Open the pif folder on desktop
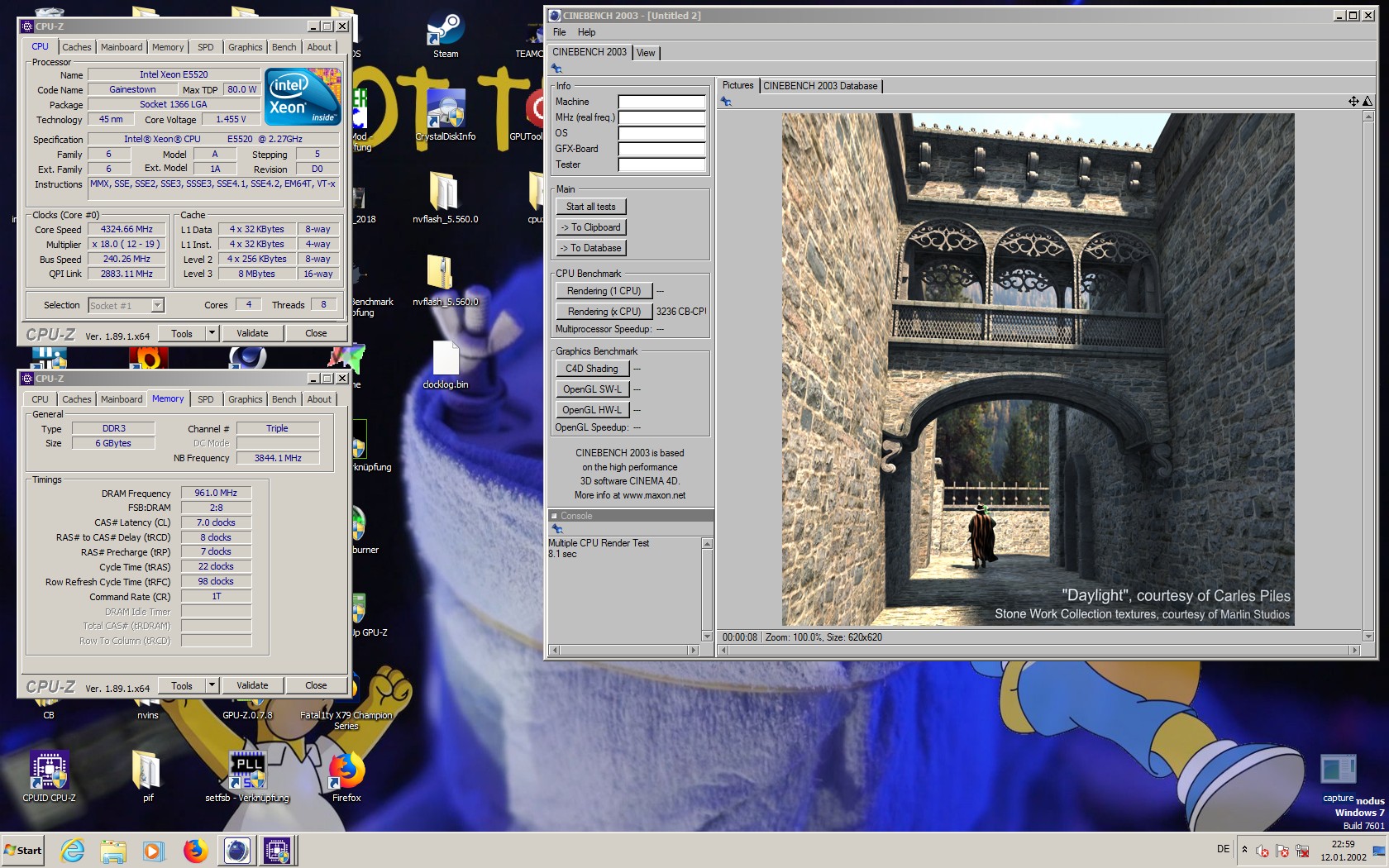This screenshot has width=1389, height=868. pos(148,776)
